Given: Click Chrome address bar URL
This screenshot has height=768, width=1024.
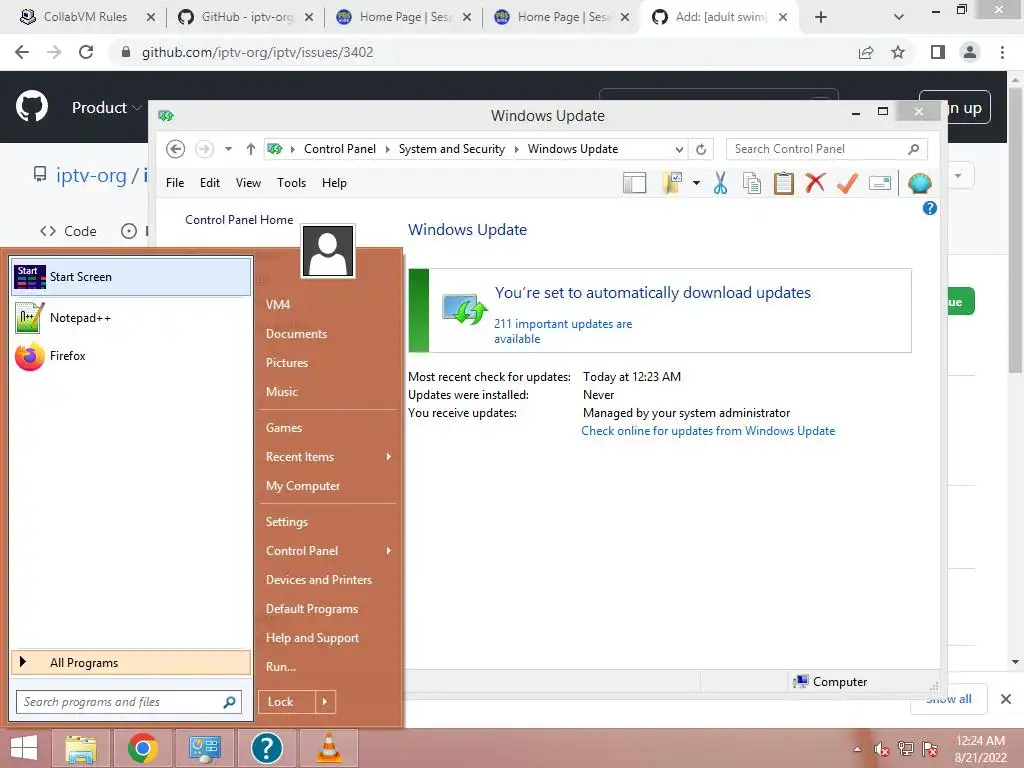Looking at the screenshot, I should (x=257, y=52).
